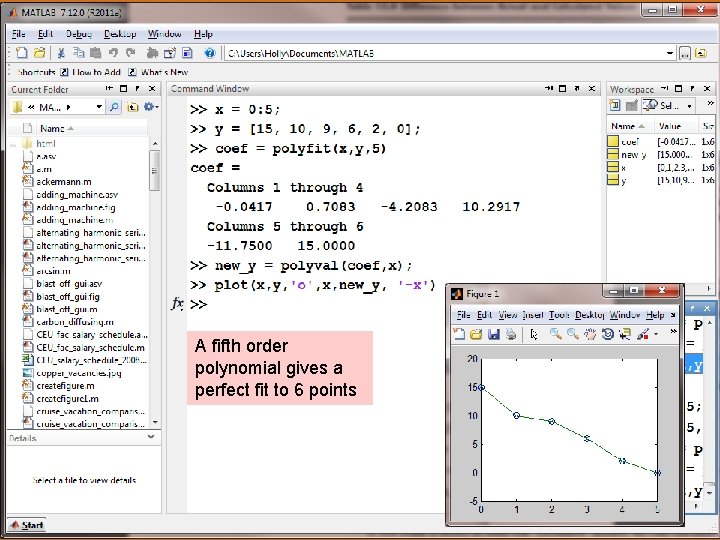Select the Zoom In magnifier in Figure 1
The width and height of the screenshot is (720, 540).
556,334
